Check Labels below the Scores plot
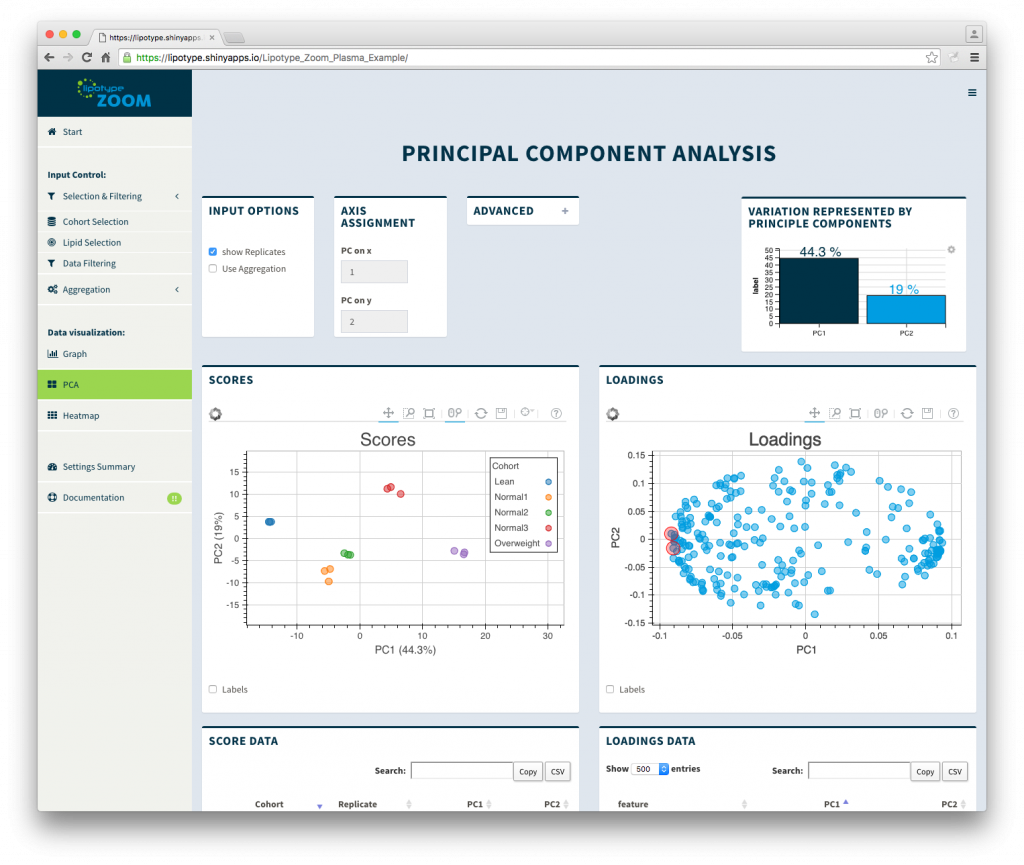The height and width of the screenshot is (865, 1024). click(x=212, y=689)
